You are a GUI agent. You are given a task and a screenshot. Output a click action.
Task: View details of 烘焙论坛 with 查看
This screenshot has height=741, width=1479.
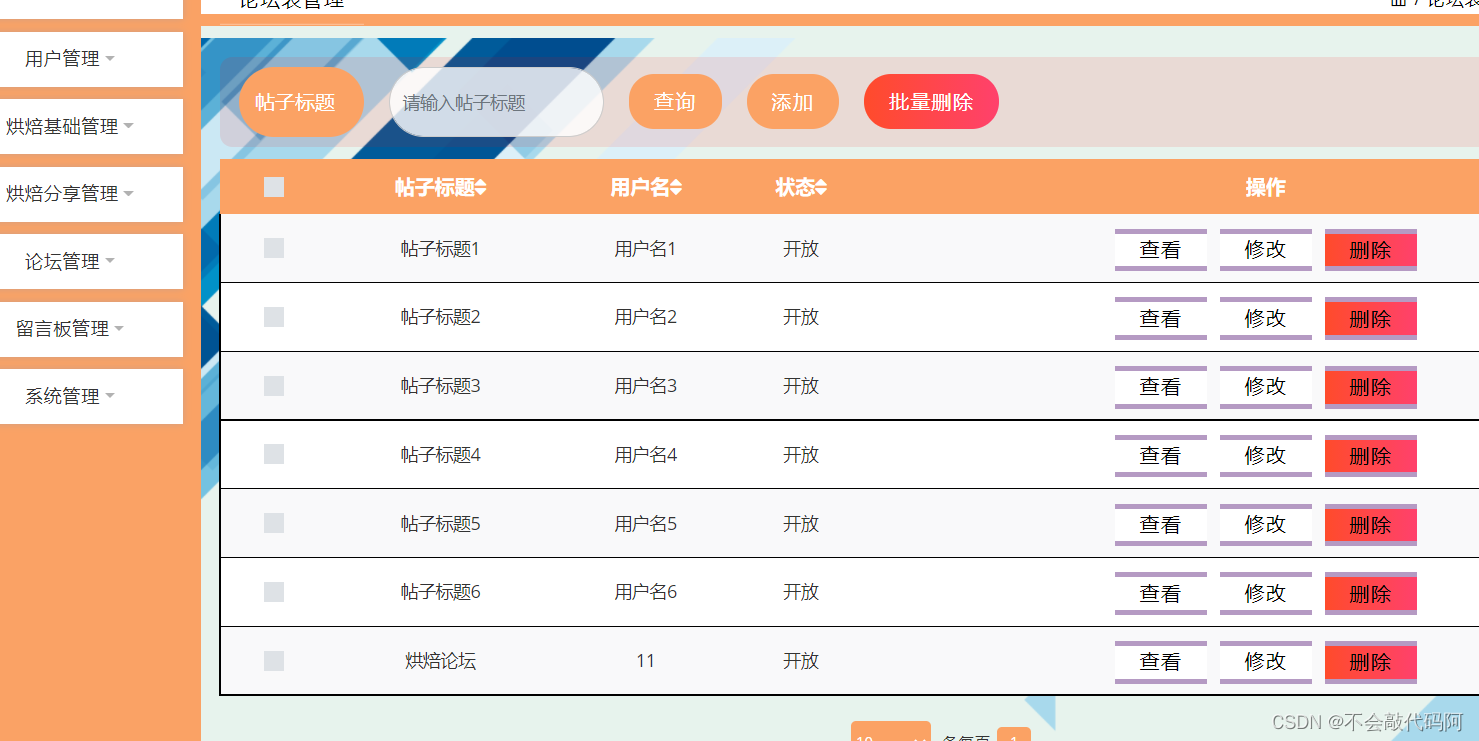pyautogui.click(x=1161, y=662)
